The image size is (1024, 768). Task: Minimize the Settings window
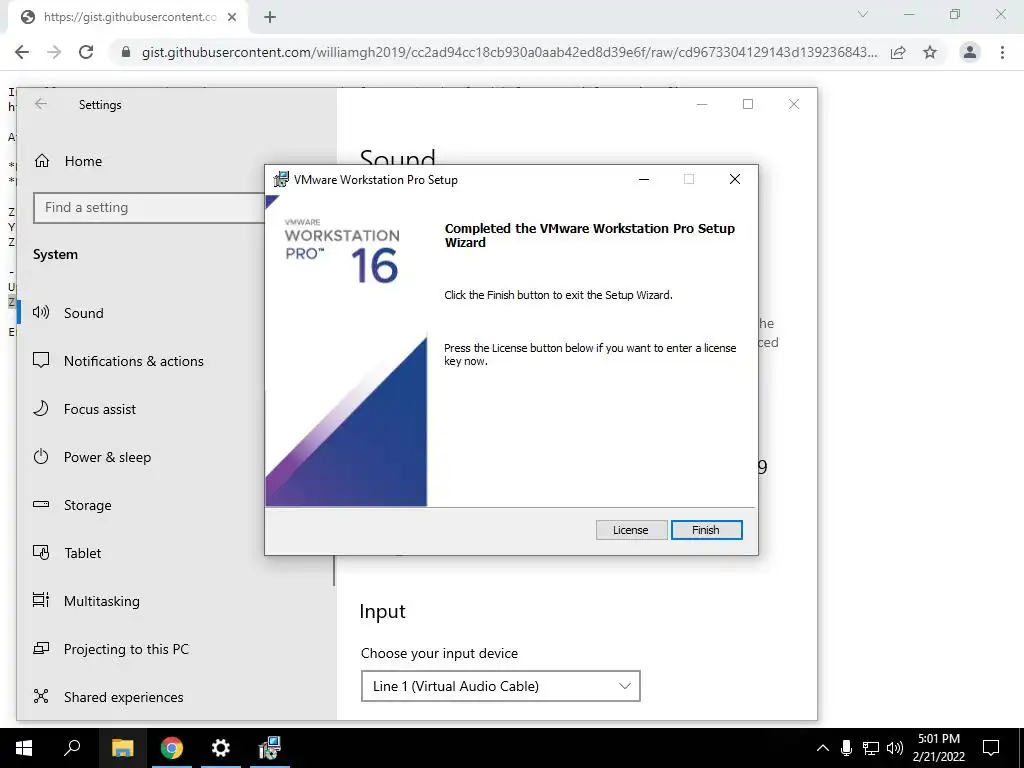coord(702,104)
